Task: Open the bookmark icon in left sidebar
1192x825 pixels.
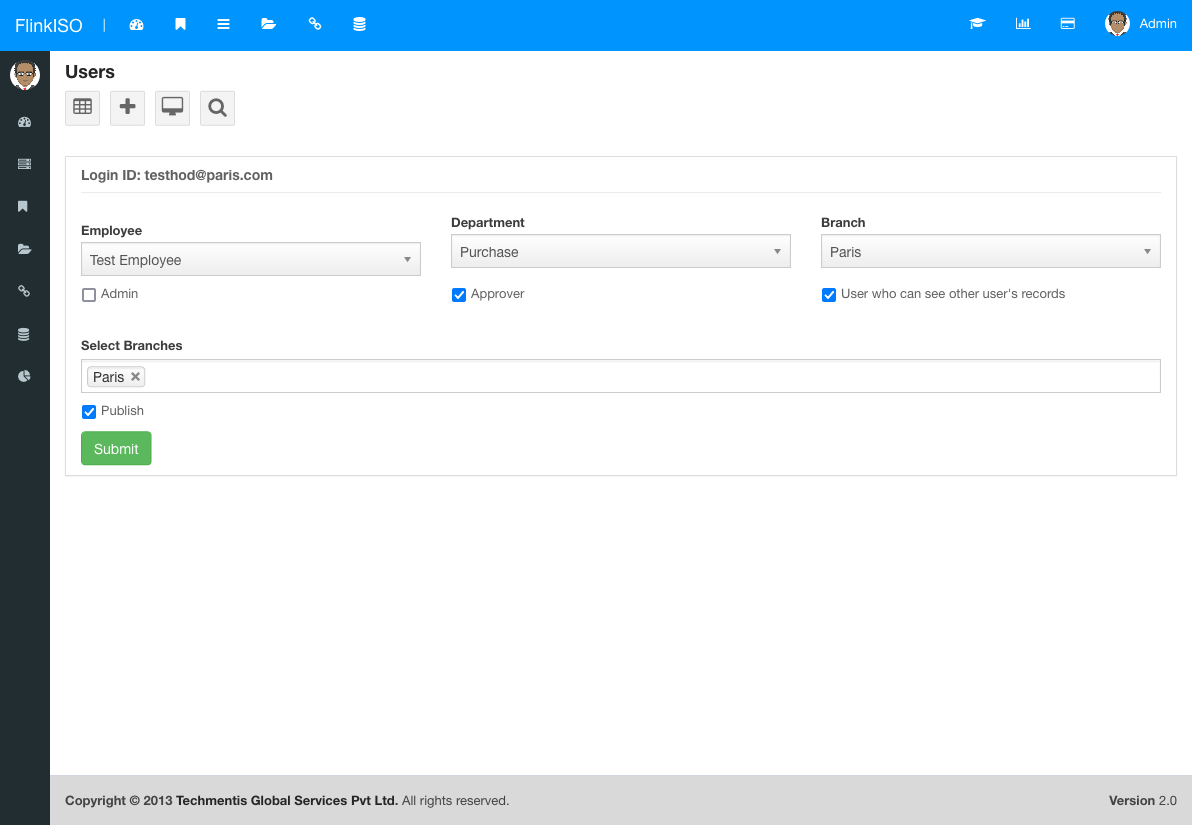Action: (x=24, y=207)
